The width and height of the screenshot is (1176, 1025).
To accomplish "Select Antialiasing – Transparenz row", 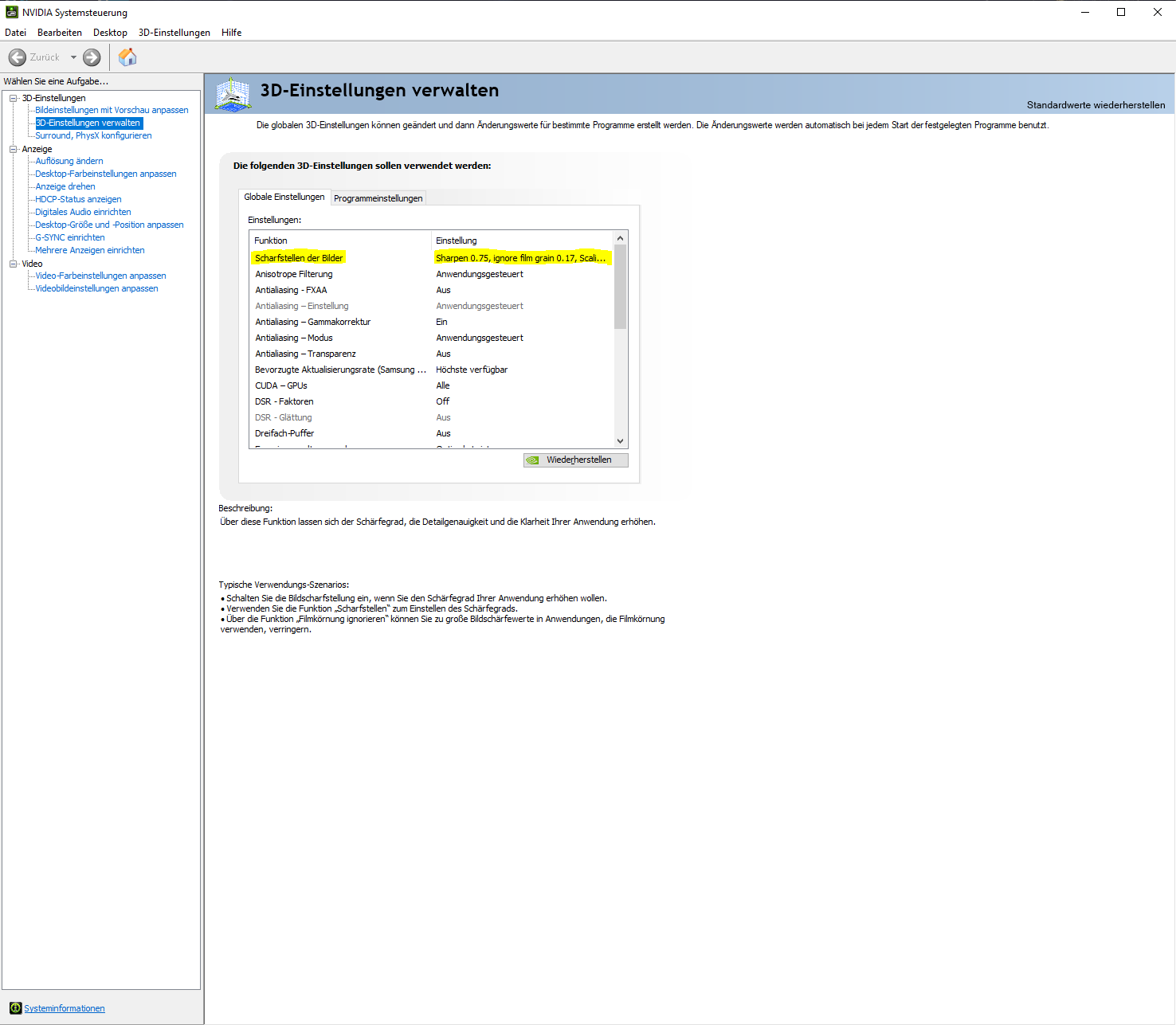I will click(431, 354).
